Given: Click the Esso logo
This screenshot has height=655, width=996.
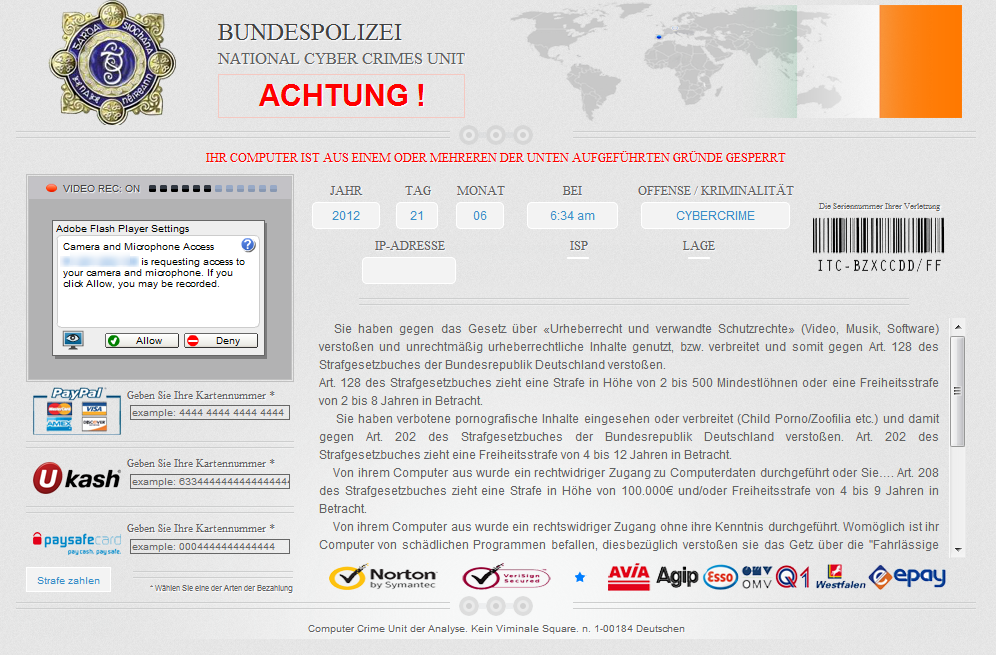Looking at the screenshot, I should tap(720, 577).
